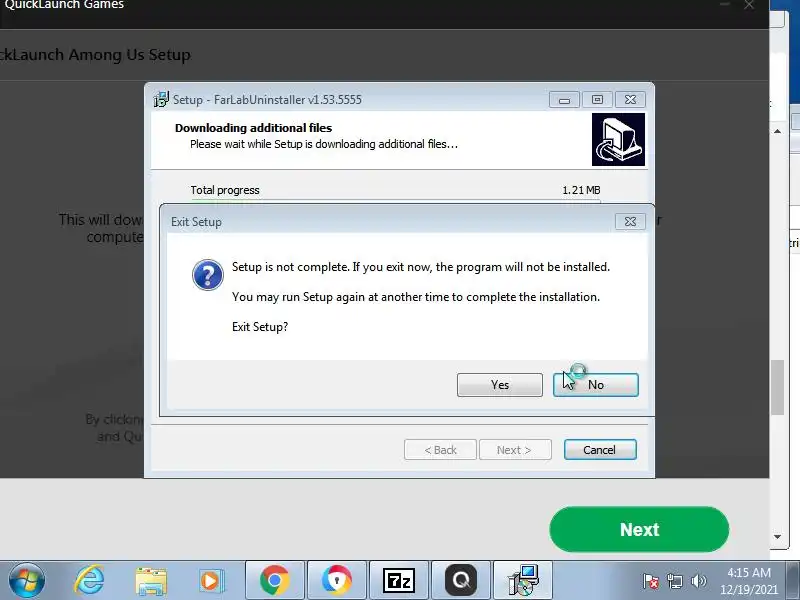Click network tray icon
Image resolution: width=800 pixels, height=600 pixels.
pos(674,581)
